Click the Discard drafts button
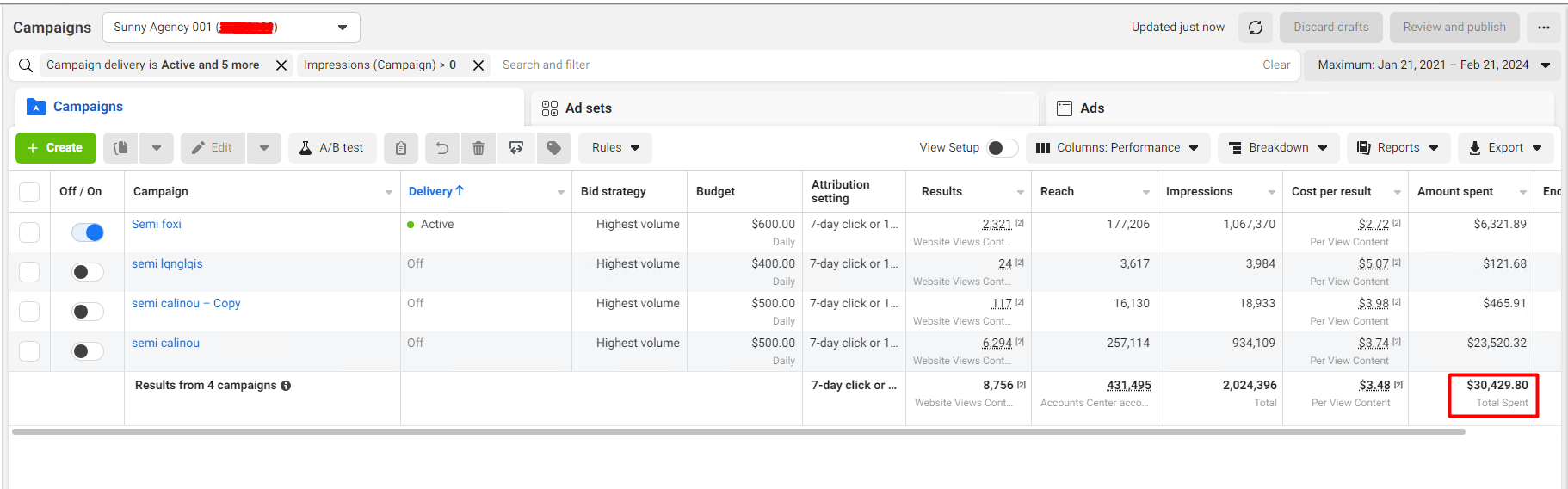Screen dimensions: 1568x489 [1331, 28]
